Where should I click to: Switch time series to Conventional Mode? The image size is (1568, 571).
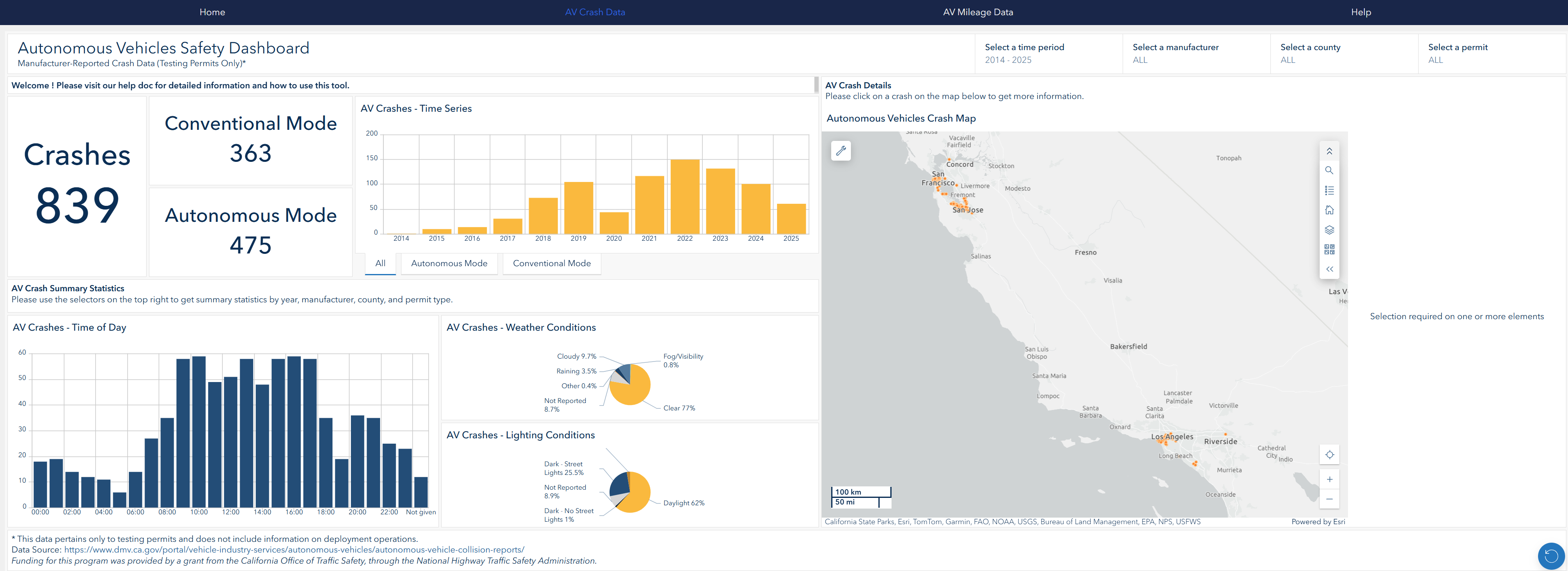552,263
